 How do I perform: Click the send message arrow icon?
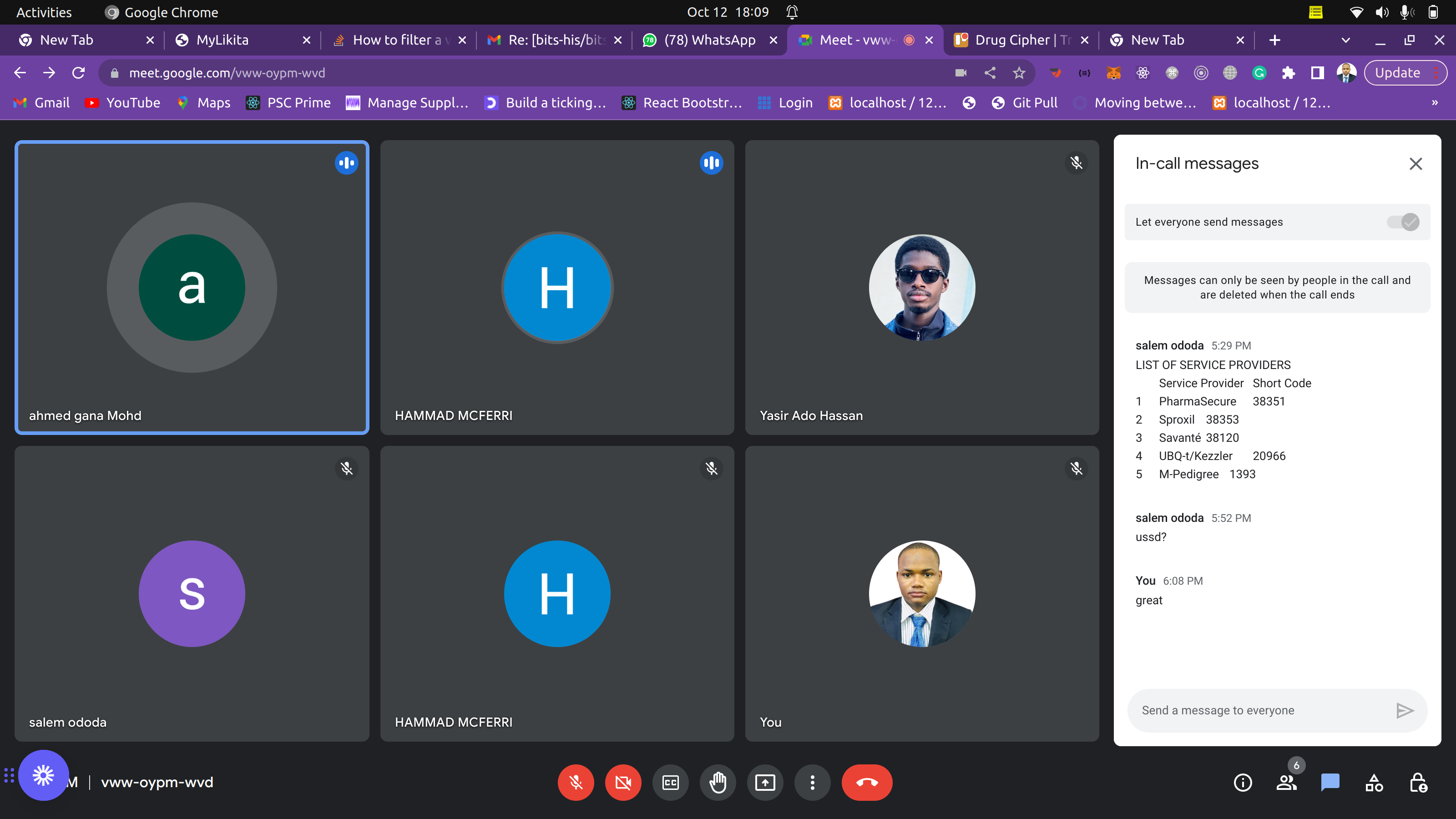1404,710
